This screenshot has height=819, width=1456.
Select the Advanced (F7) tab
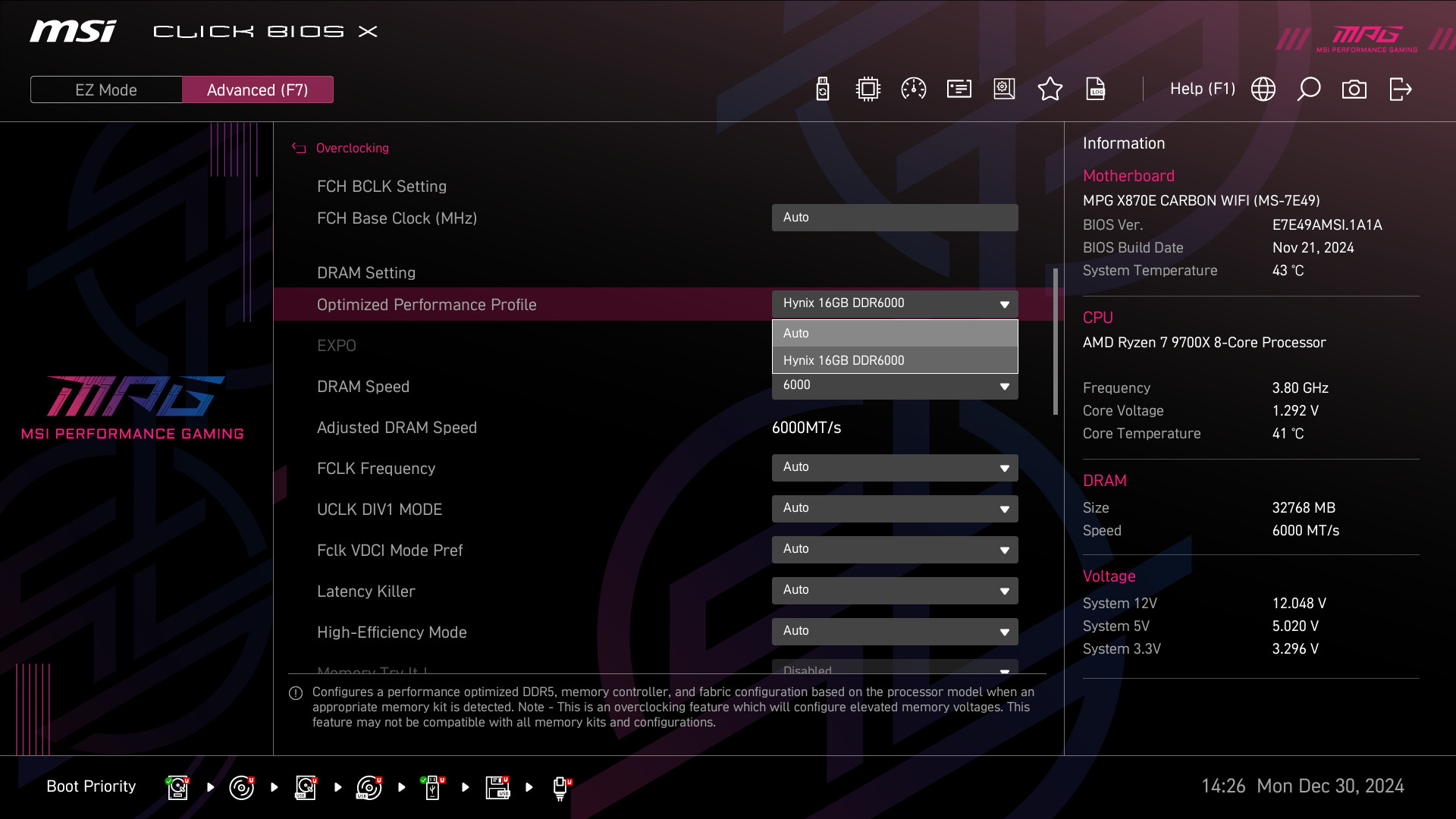pyautogui.click(x=258, y=89)
